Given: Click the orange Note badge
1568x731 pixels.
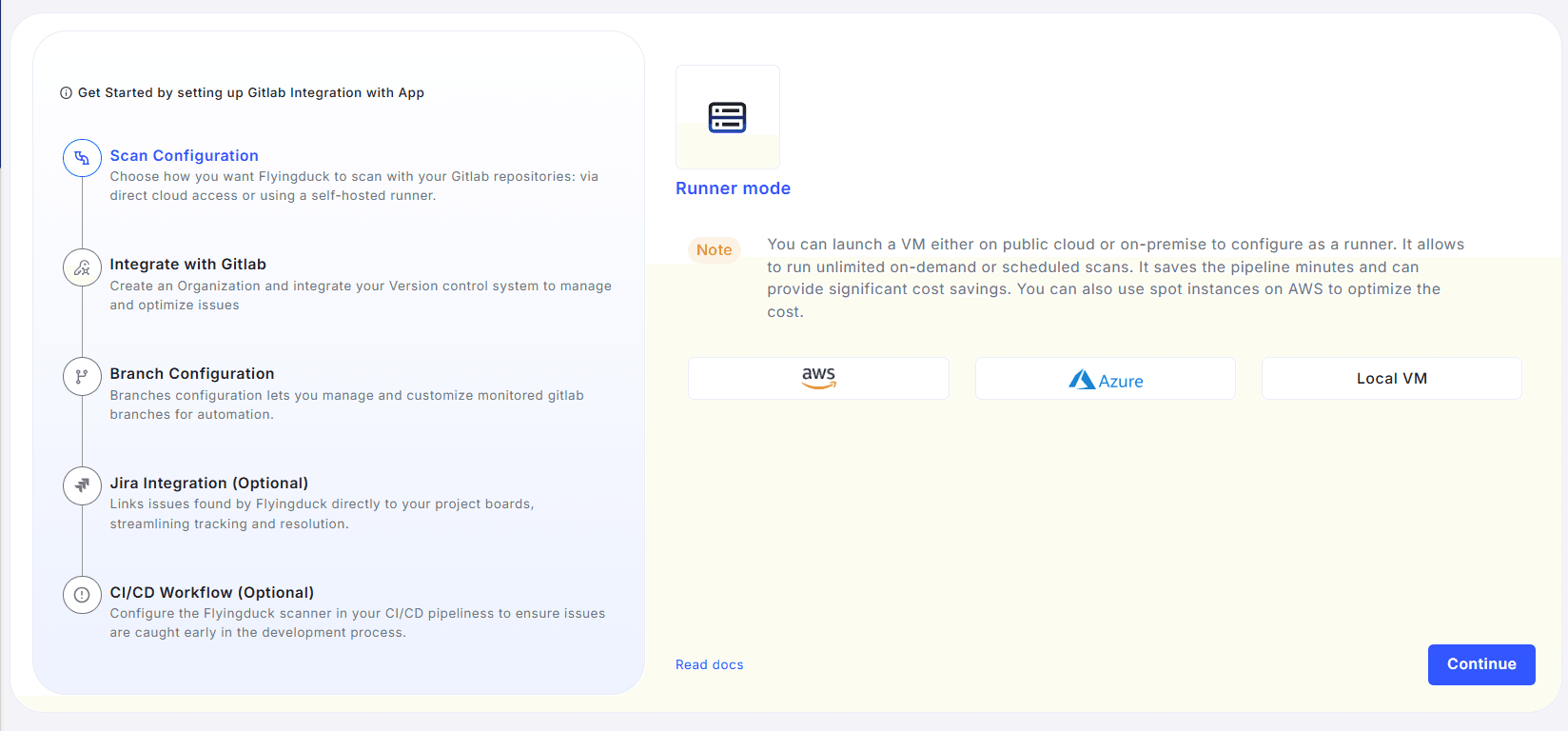Looking at the screenshot, I should tap(714, 250).
